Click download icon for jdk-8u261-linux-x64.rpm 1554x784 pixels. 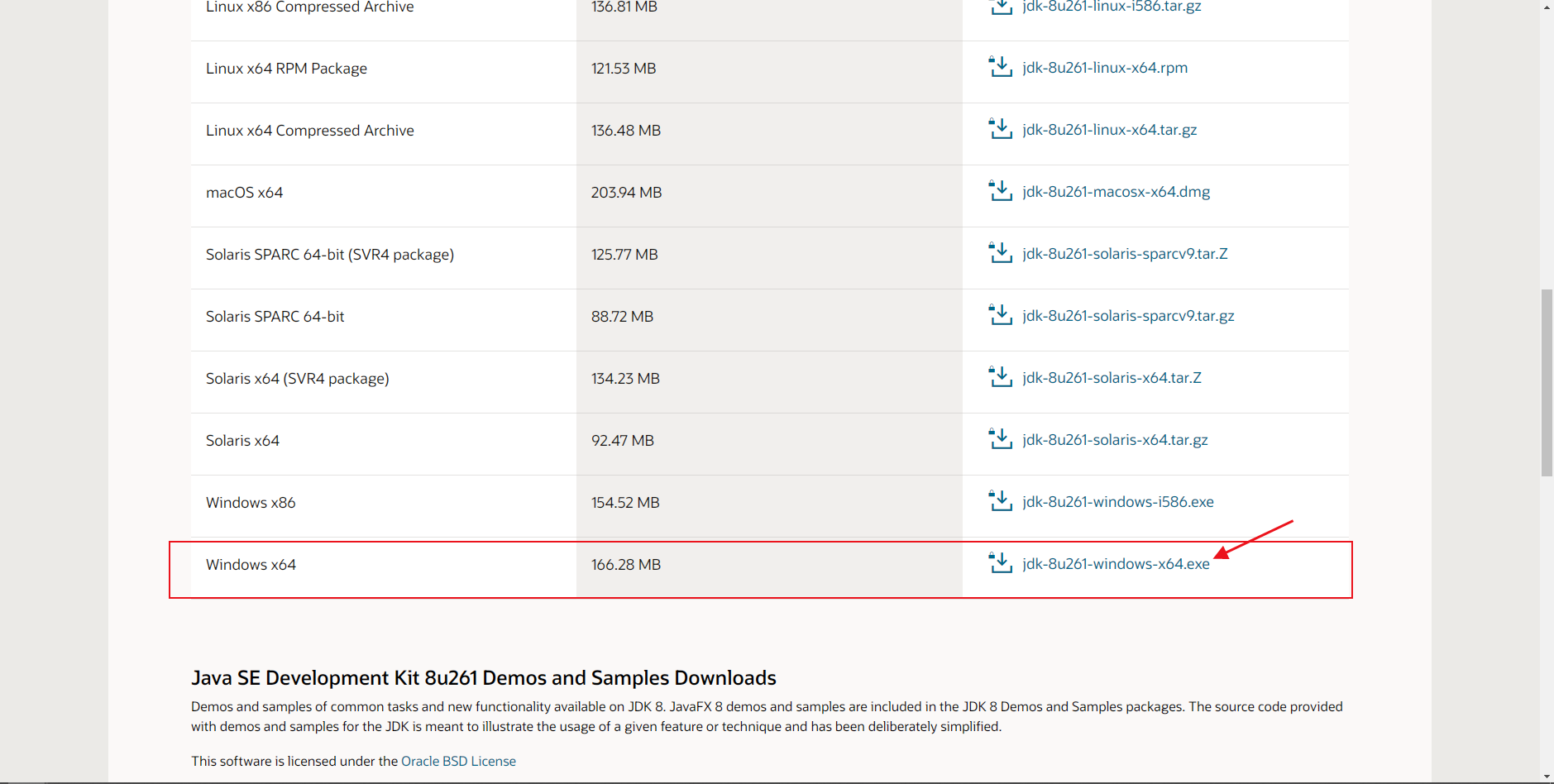[1001, 67]
